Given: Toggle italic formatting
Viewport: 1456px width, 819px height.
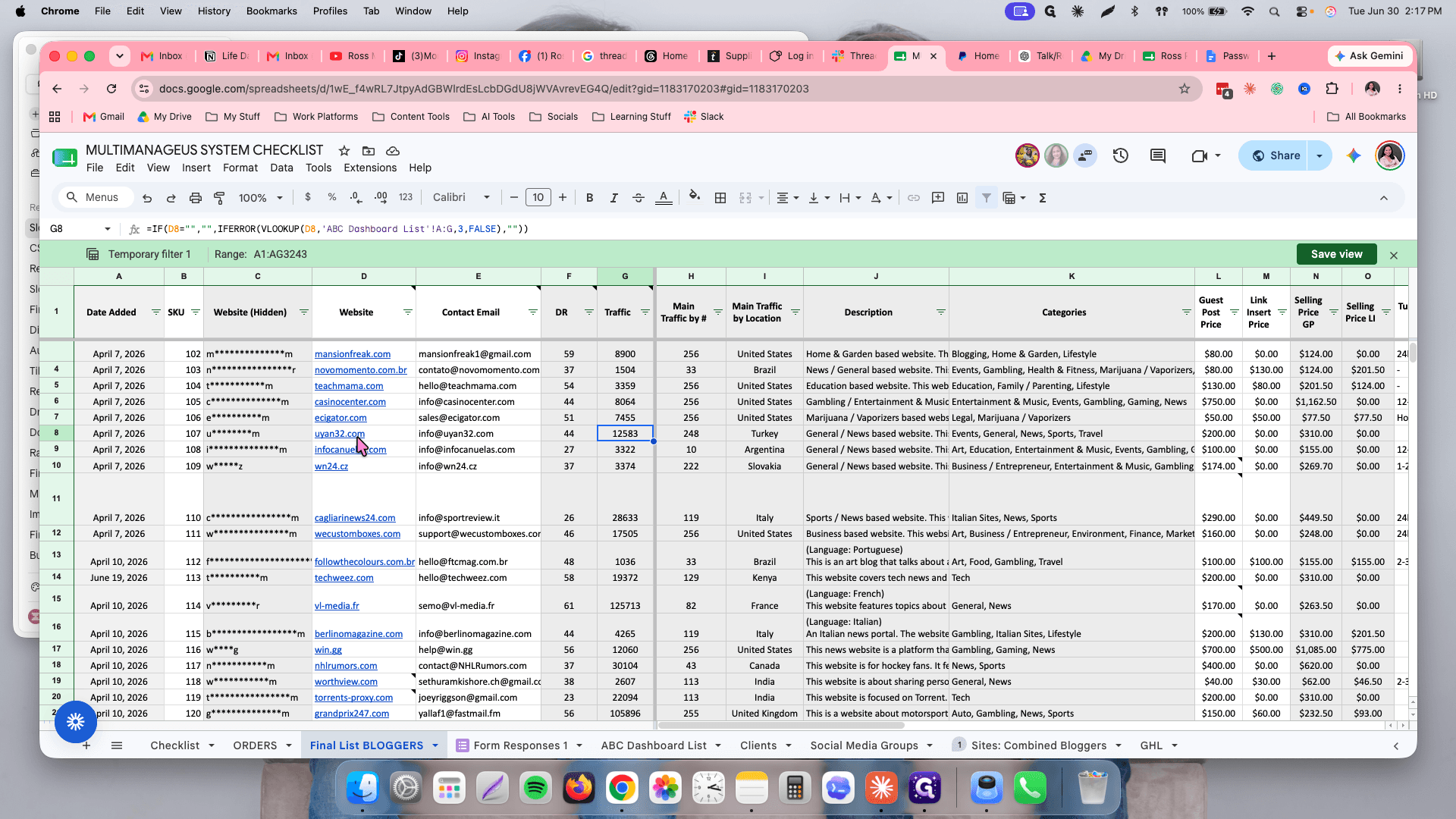Looking at the screenshot, I should (x=614, y=198).
